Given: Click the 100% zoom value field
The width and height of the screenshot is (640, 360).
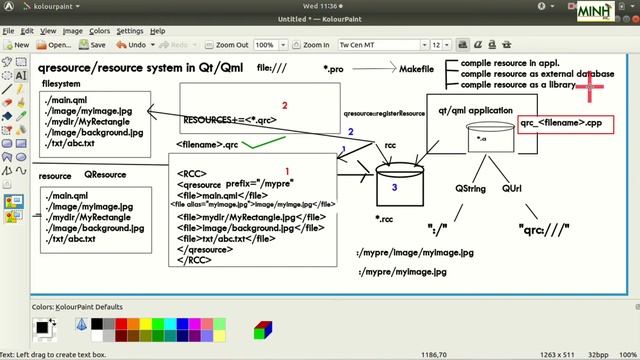Looking at the screenshot, I should click(266, 45).
